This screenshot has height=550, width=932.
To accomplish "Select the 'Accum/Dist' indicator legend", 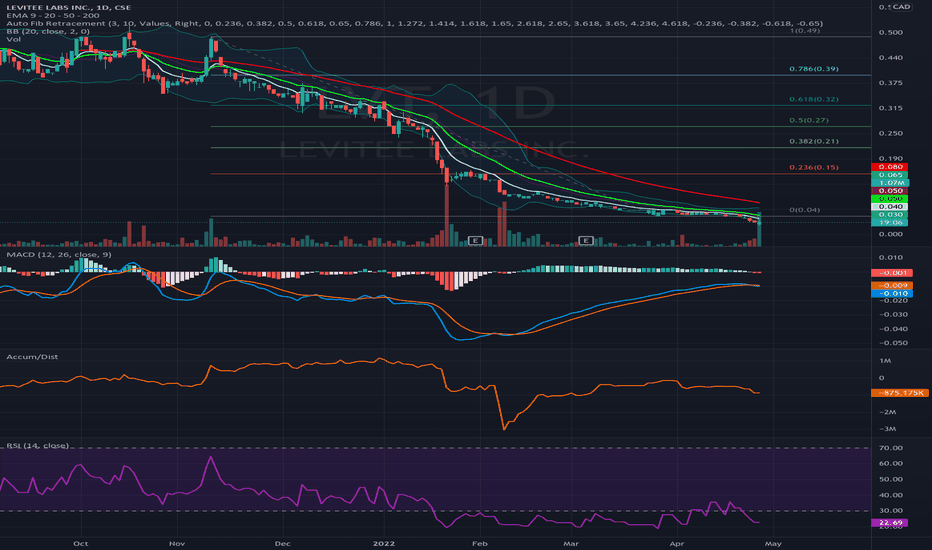I will pos(32,357).
